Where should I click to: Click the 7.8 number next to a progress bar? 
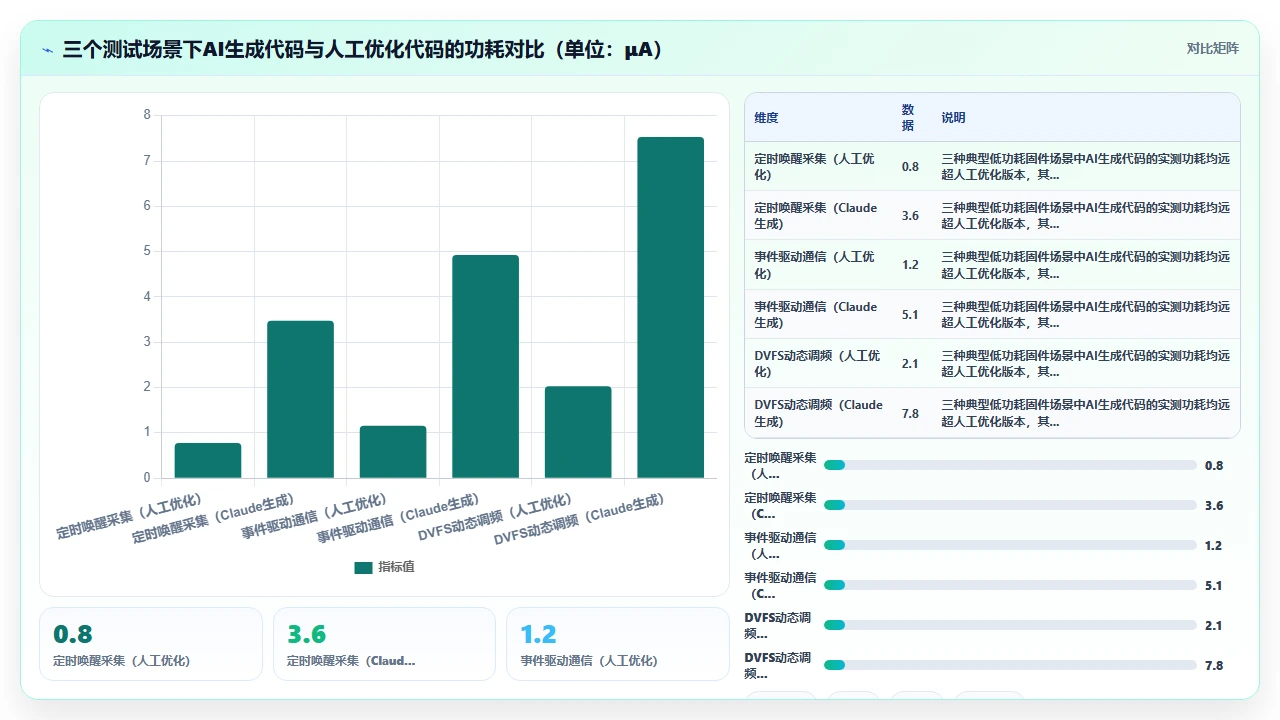[1214, 665]
